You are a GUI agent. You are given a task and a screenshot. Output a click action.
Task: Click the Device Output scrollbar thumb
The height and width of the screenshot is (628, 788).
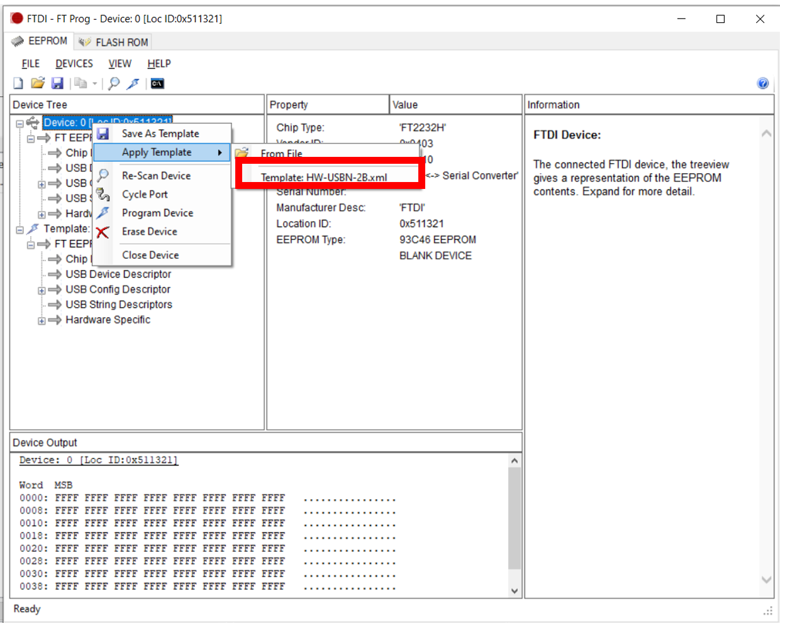[514, 518]
